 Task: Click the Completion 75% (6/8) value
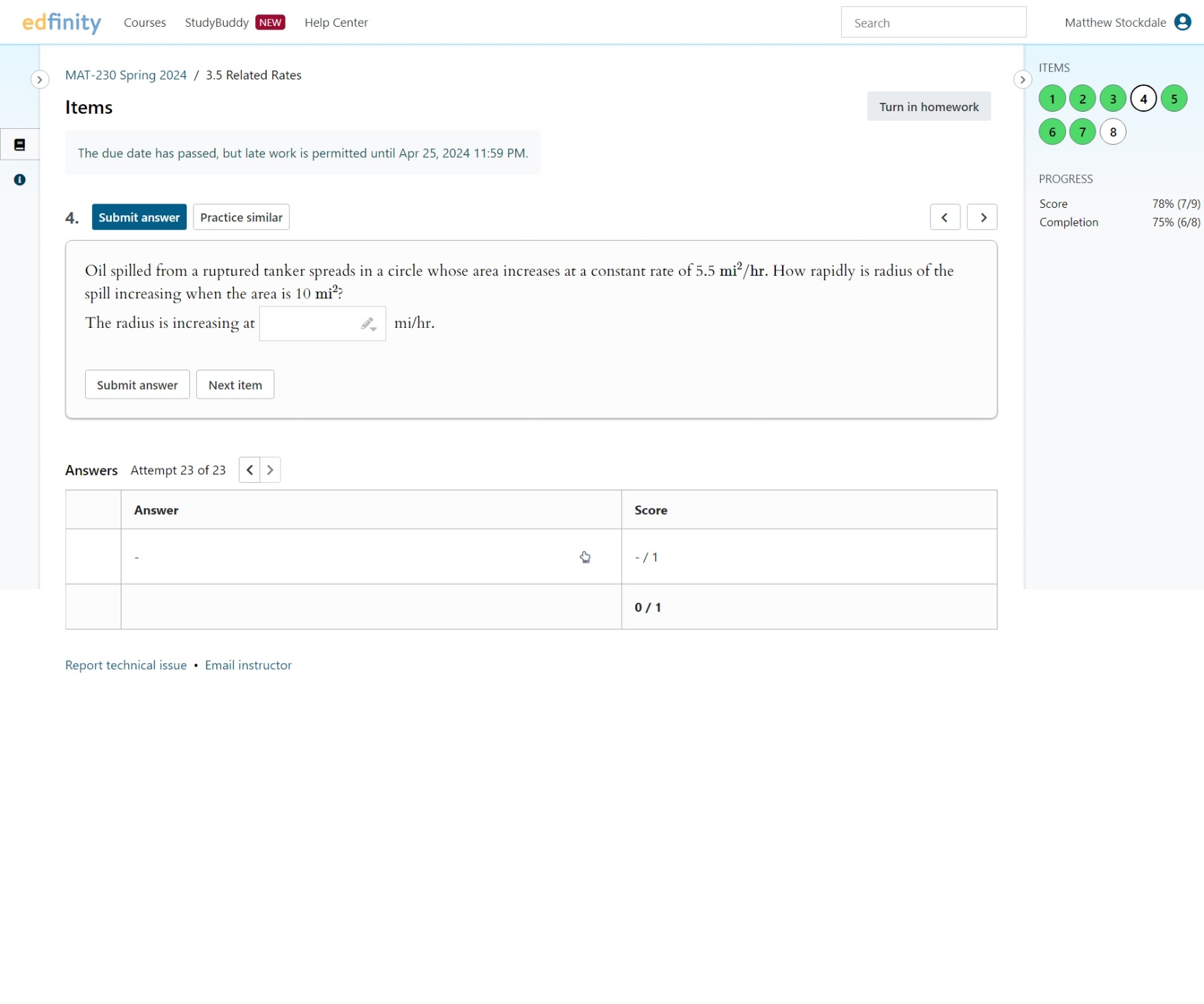click(1177, 222)
